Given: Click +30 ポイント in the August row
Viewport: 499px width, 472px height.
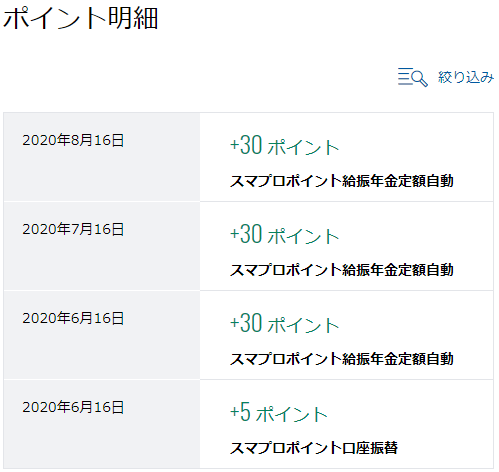Looking at the screenshot, I should coord(285,145).
